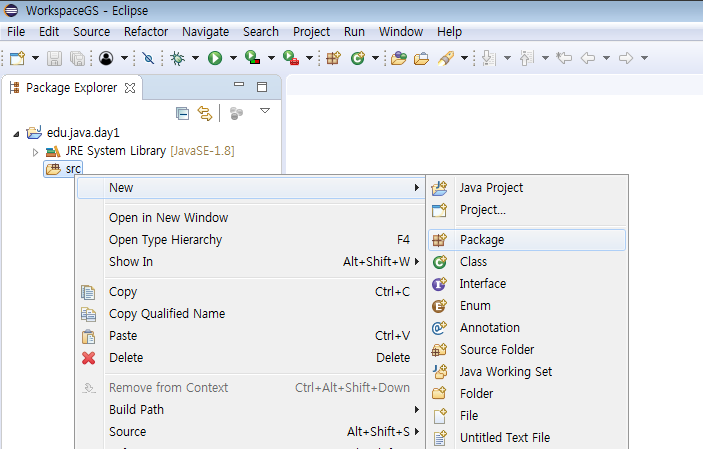
Task: Click the black circular profile toolbar icon
Action: point(106,58)
